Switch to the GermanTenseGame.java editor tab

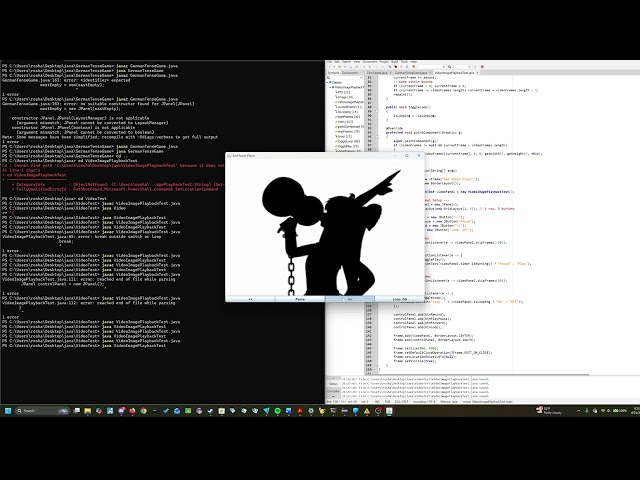411,73
